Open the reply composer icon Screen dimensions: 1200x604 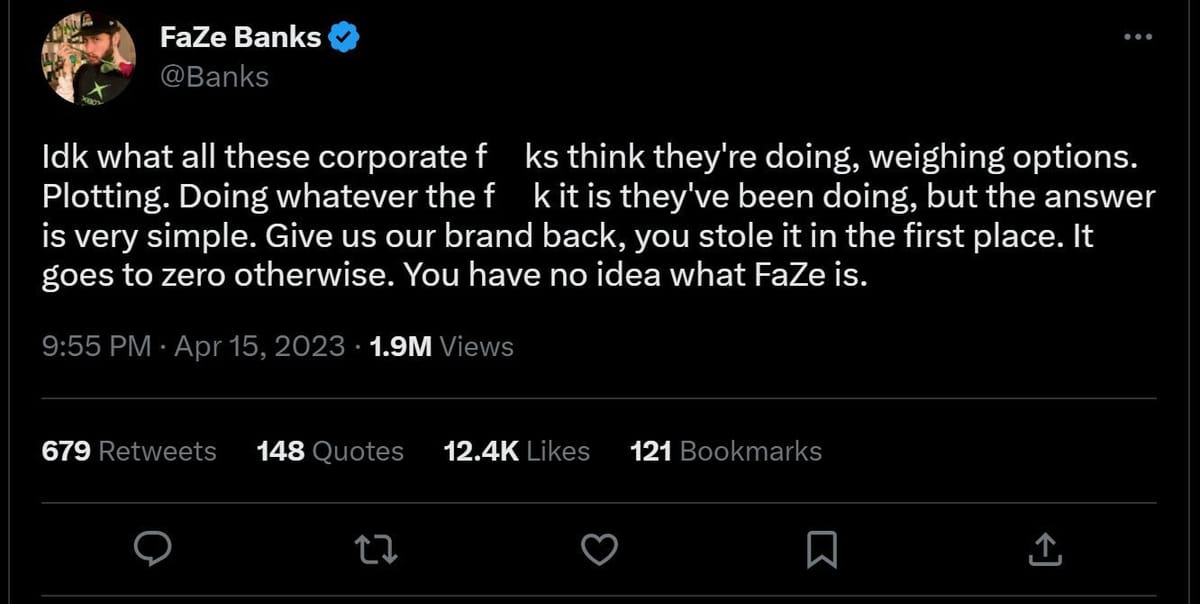[152, 549]
